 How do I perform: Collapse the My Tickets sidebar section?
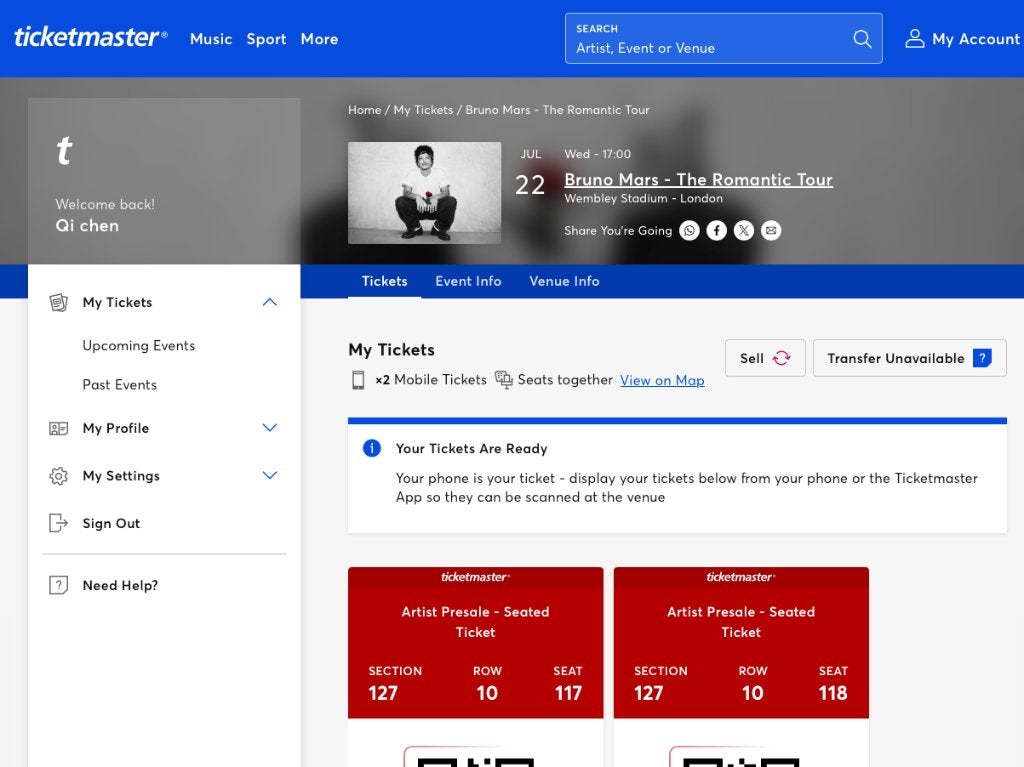pyautogui.click(x=270, y=302)
